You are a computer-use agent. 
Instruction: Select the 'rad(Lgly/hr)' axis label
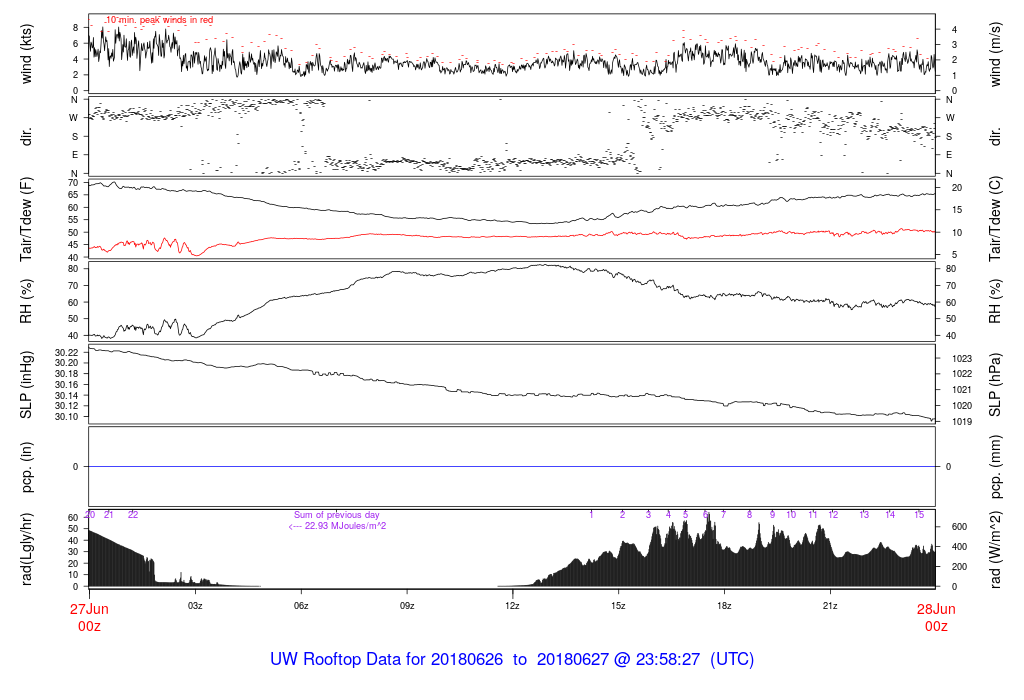click(x=26, y=549)
